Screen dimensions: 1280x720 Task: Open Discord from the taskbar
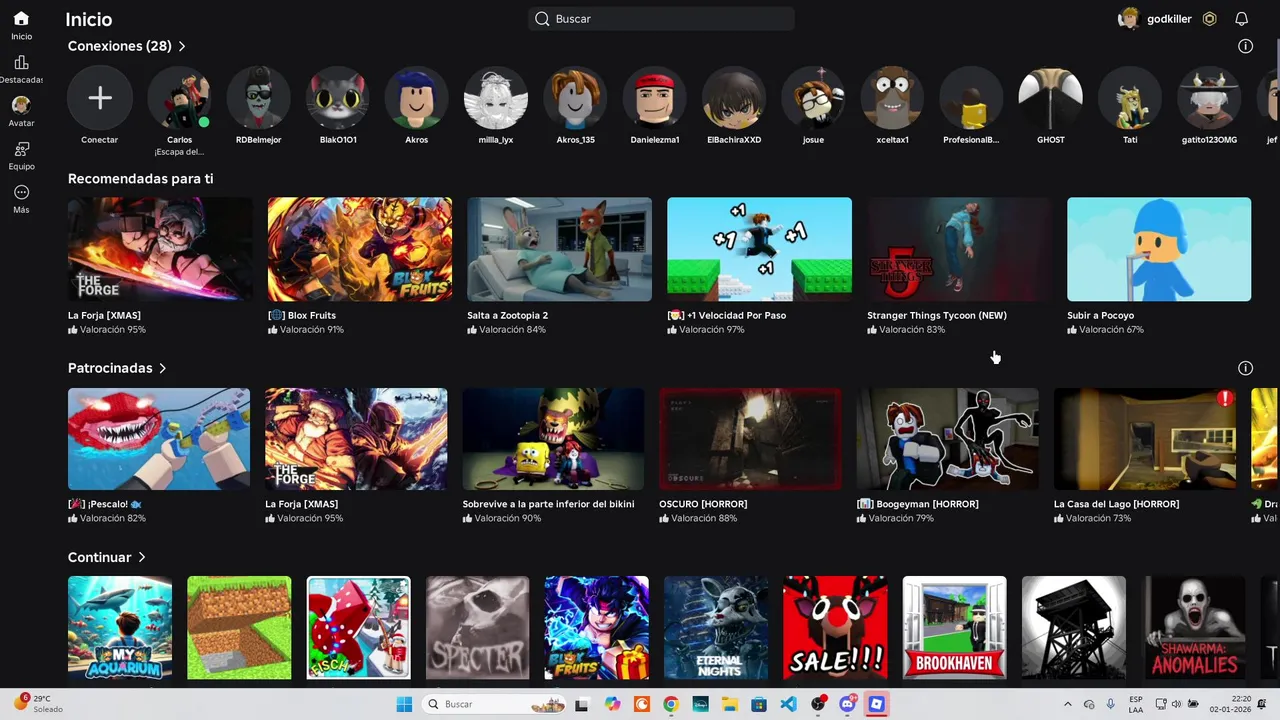847,704
